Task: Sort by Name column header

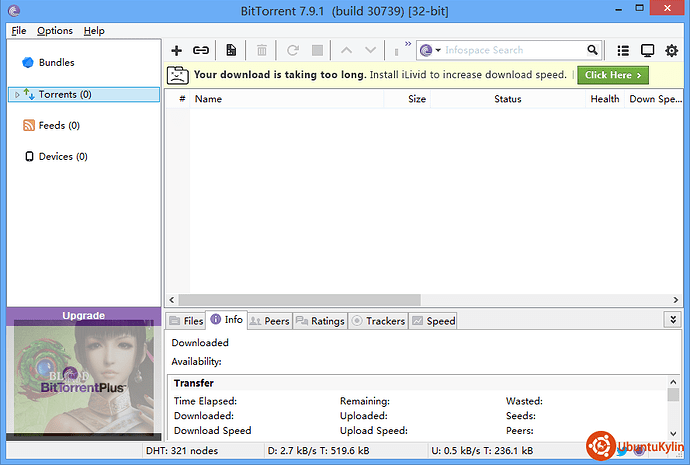Action: pos(287,99)
